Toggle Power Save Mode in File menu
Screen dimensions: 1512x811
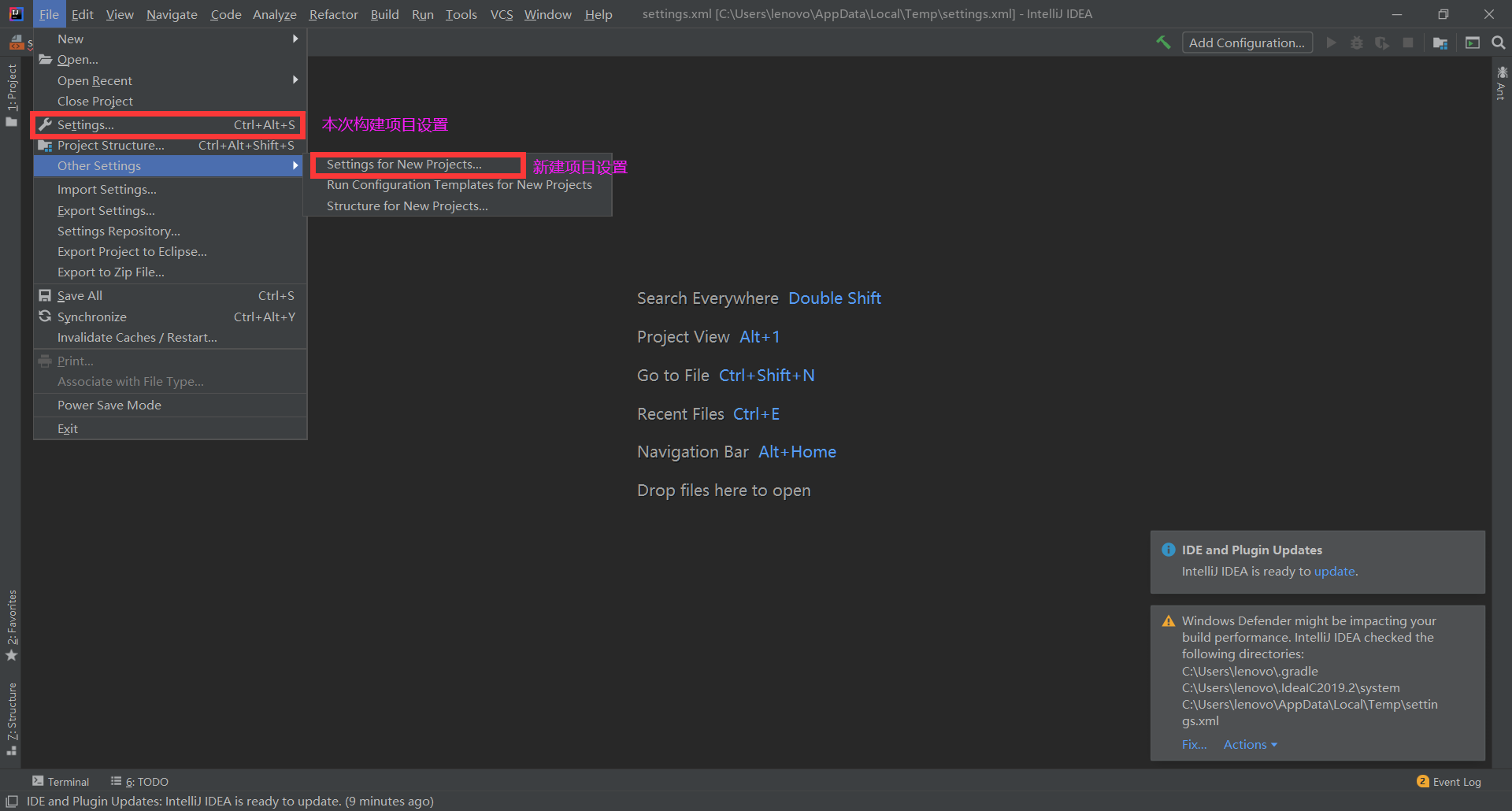[170, 405]
